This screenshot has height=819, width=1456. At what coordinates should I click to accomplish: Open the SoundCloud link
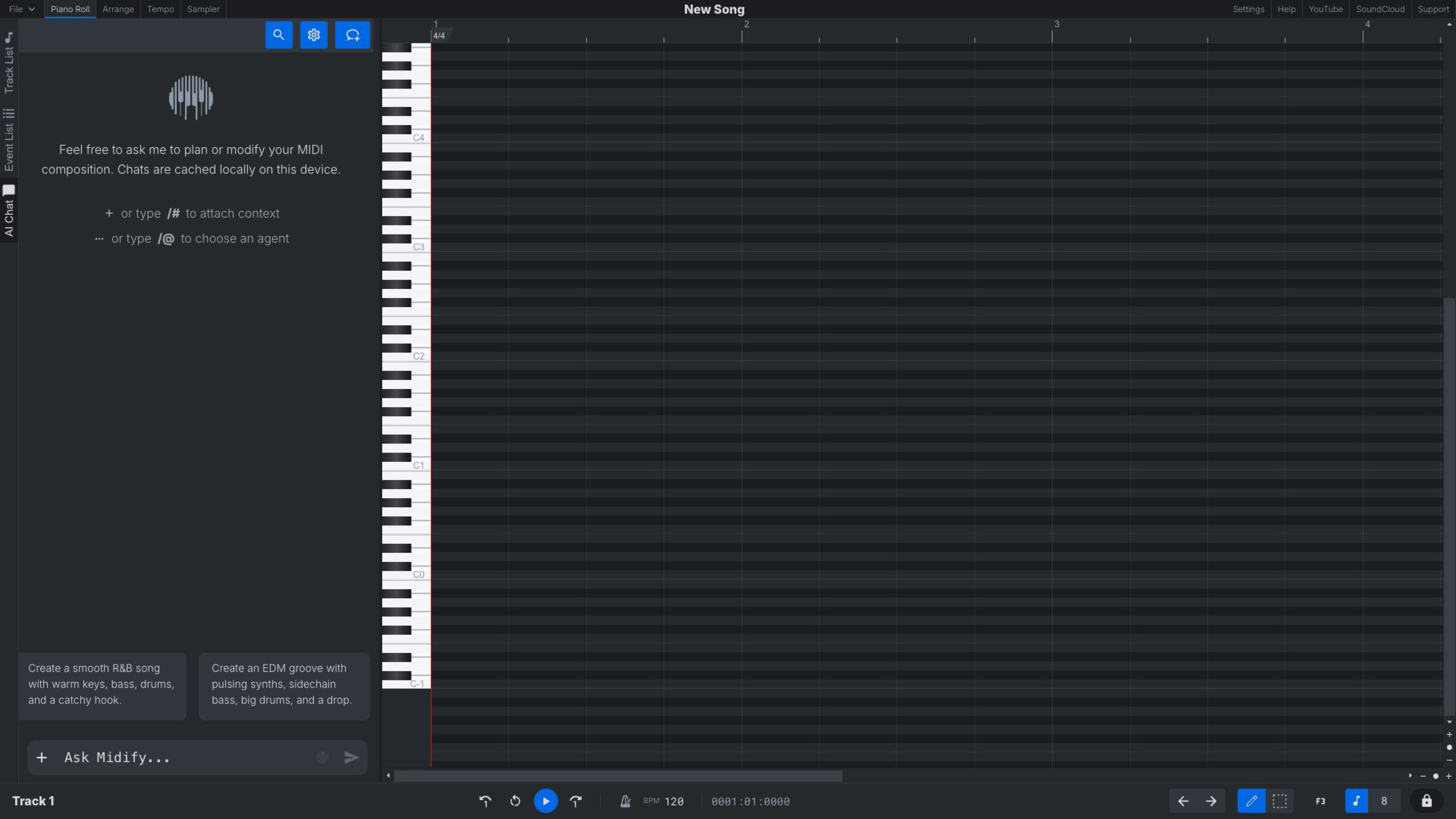pyautogui.click(x=1380, y=9)
